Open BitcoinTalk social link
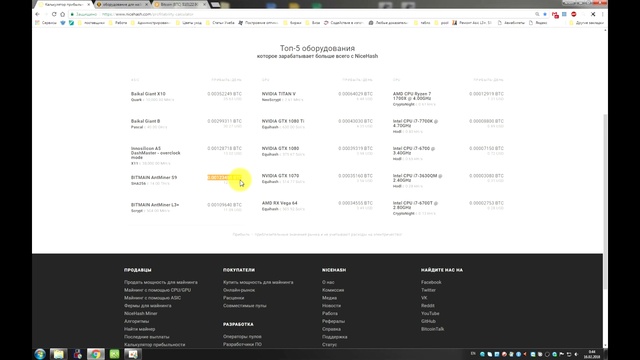The image size is (640, 360). tap(433, 329)
